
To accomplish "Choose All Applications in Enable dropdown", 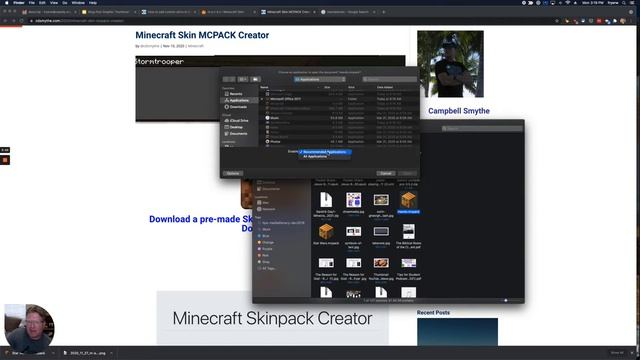I will click(x=315, y=157).
